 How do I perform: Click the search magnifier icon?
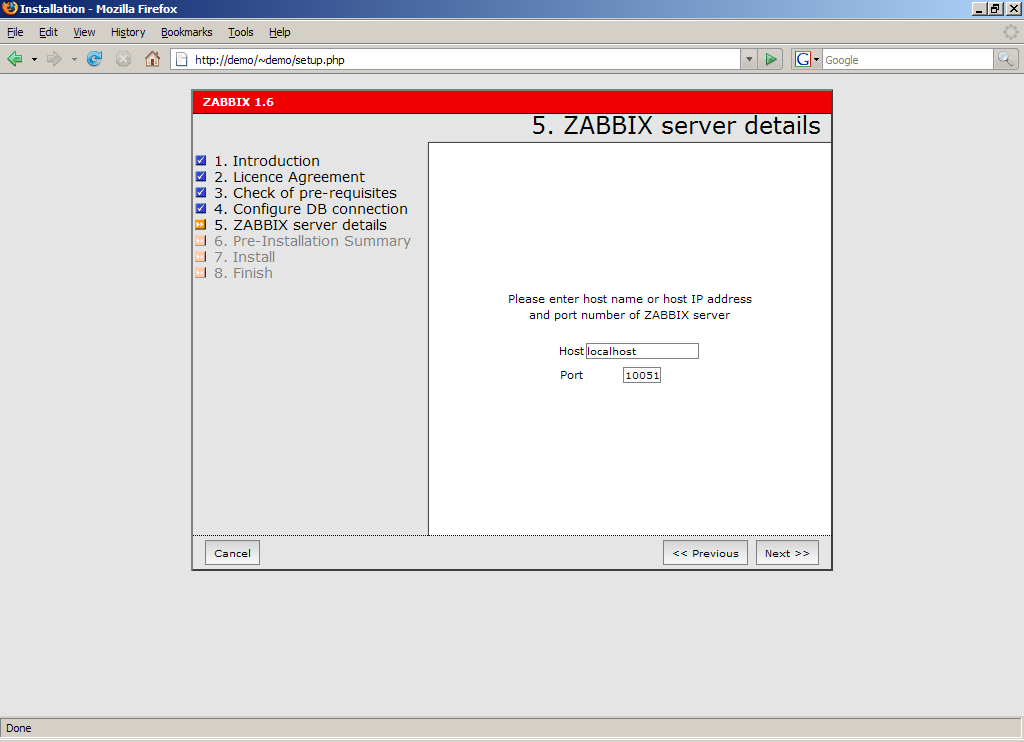(x=1006, y=59)
